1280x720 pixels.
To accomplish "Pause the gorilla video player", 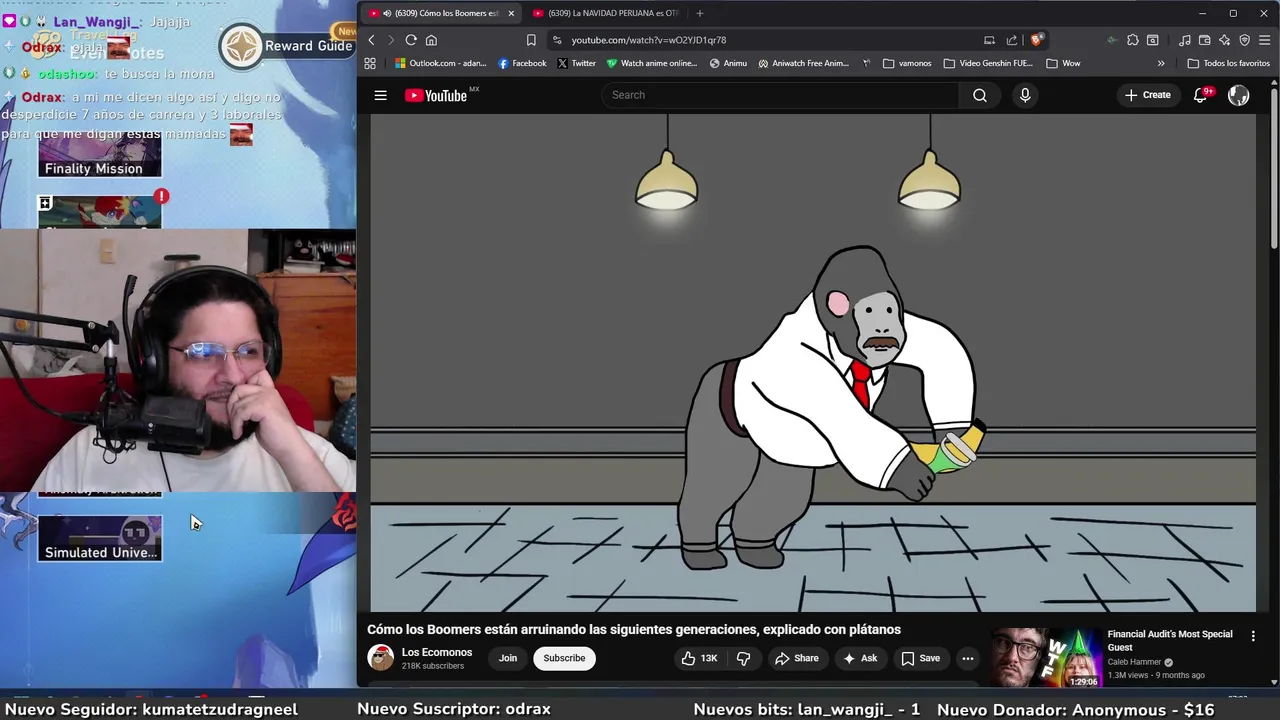I will (813, 362).
